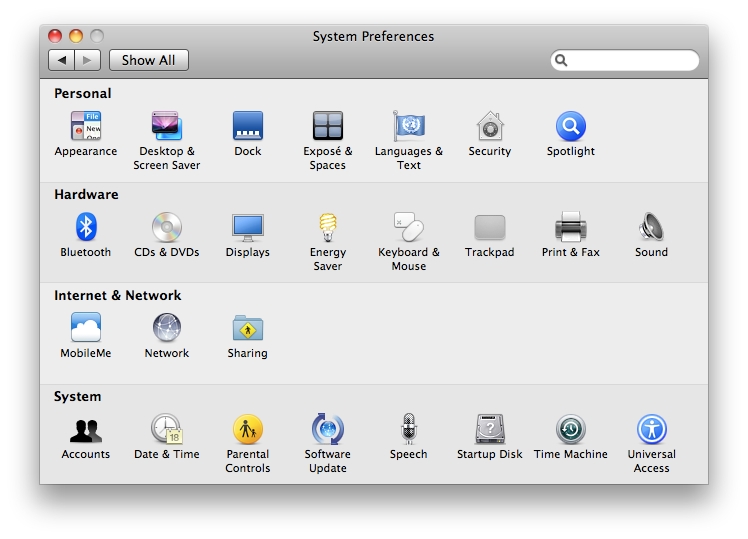Open Sharing preferences
Image resolution: width=748 pixels, height=539 pixels.
pyautogui.click(x=248, y=329)
